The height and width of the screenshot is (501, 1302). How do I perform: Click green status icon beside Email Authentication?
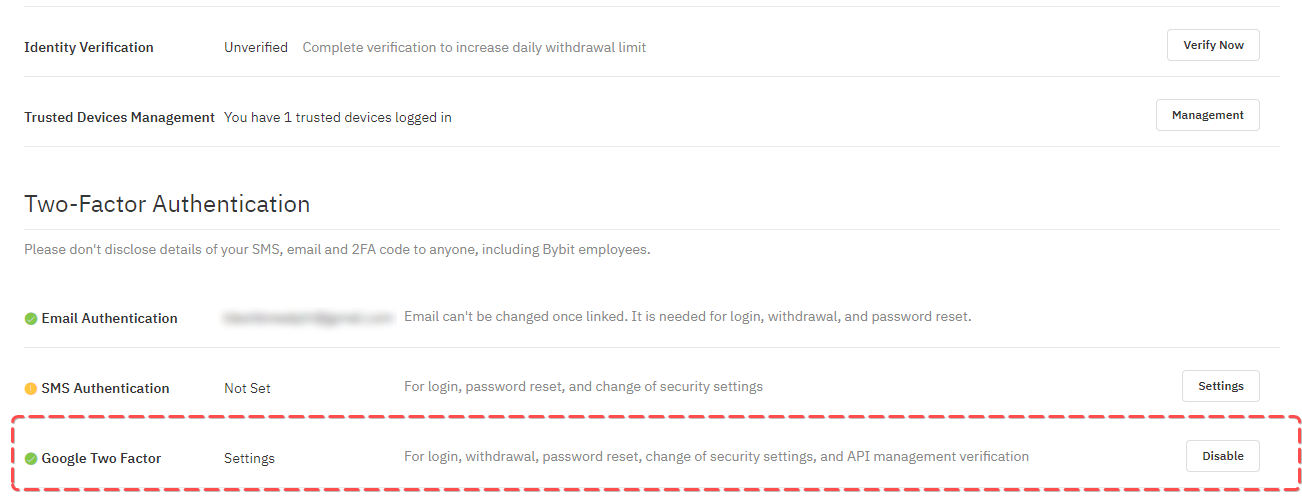(x=31, y=319)
